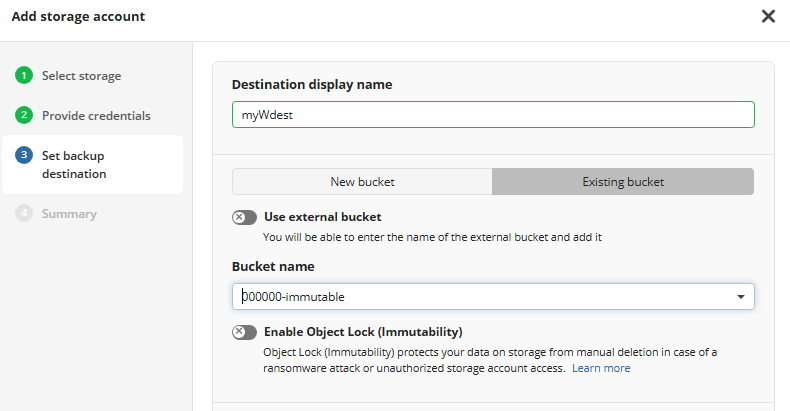
Task: Enable Object Lock (Immutability) switch
Action: (x=244, y=332)
